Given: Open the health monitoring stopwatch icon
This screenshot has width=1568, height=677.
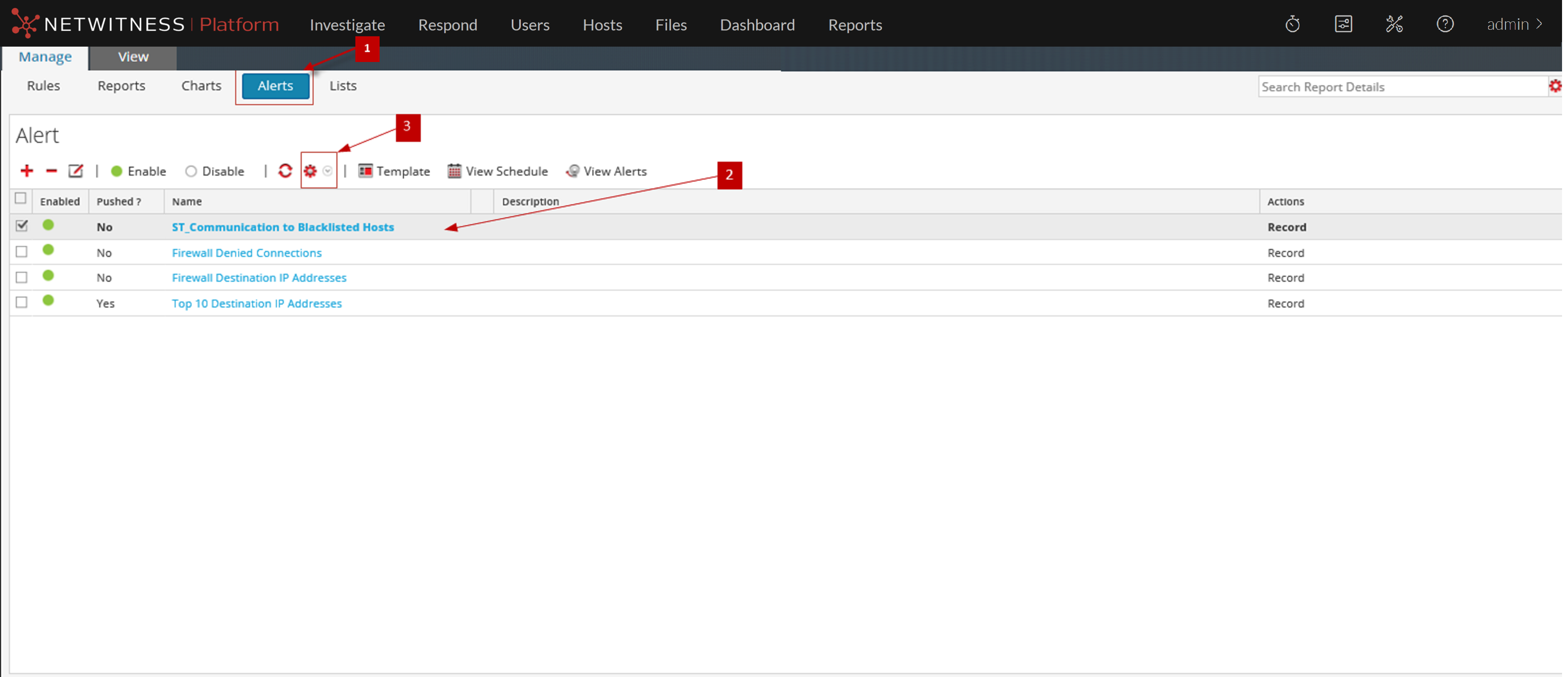Looking at the screenshot, I should [x=1293, y=24].
